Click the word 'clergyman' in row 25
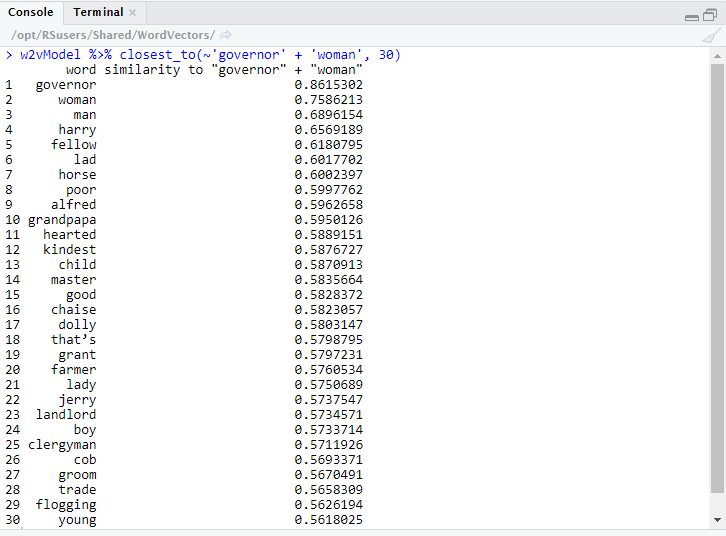 coord(62,445)
